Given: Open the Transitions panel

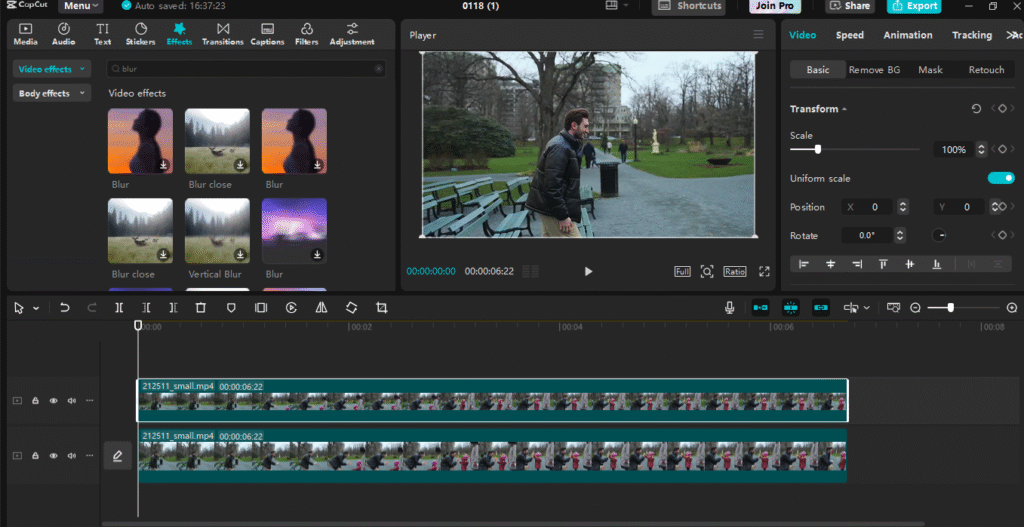Looking at the screenshot, I should point(223,34).
